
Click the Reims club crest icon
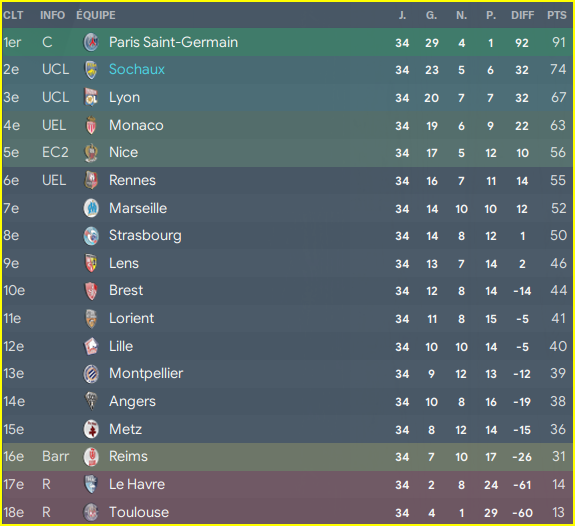coord(91,457)
